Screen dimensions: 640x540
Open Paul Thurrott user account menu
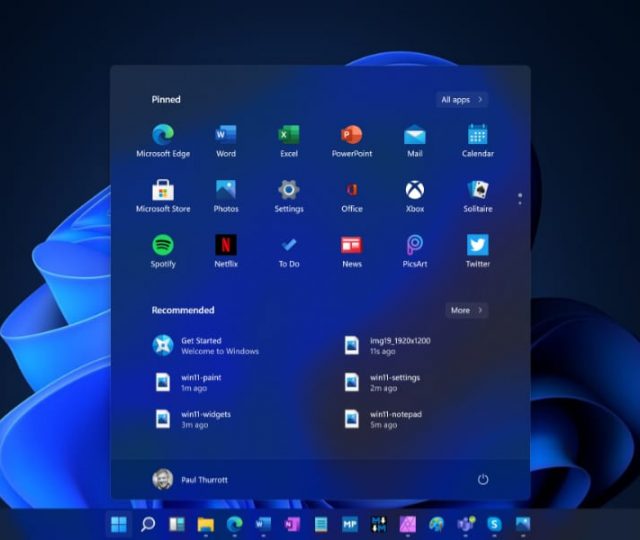191,479
